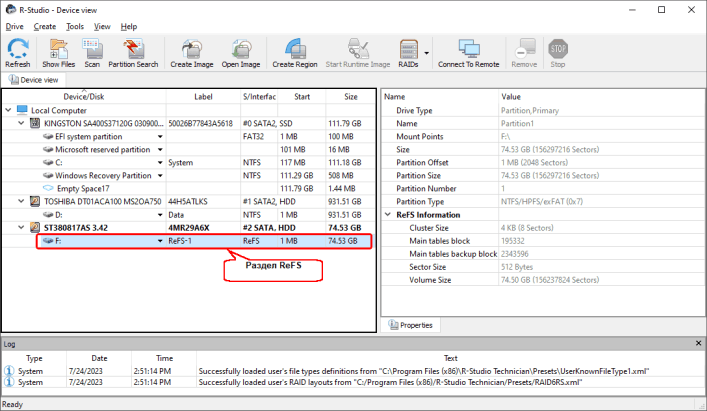Open Microsoft reserved partition dropdown arrow

point(160,150)
